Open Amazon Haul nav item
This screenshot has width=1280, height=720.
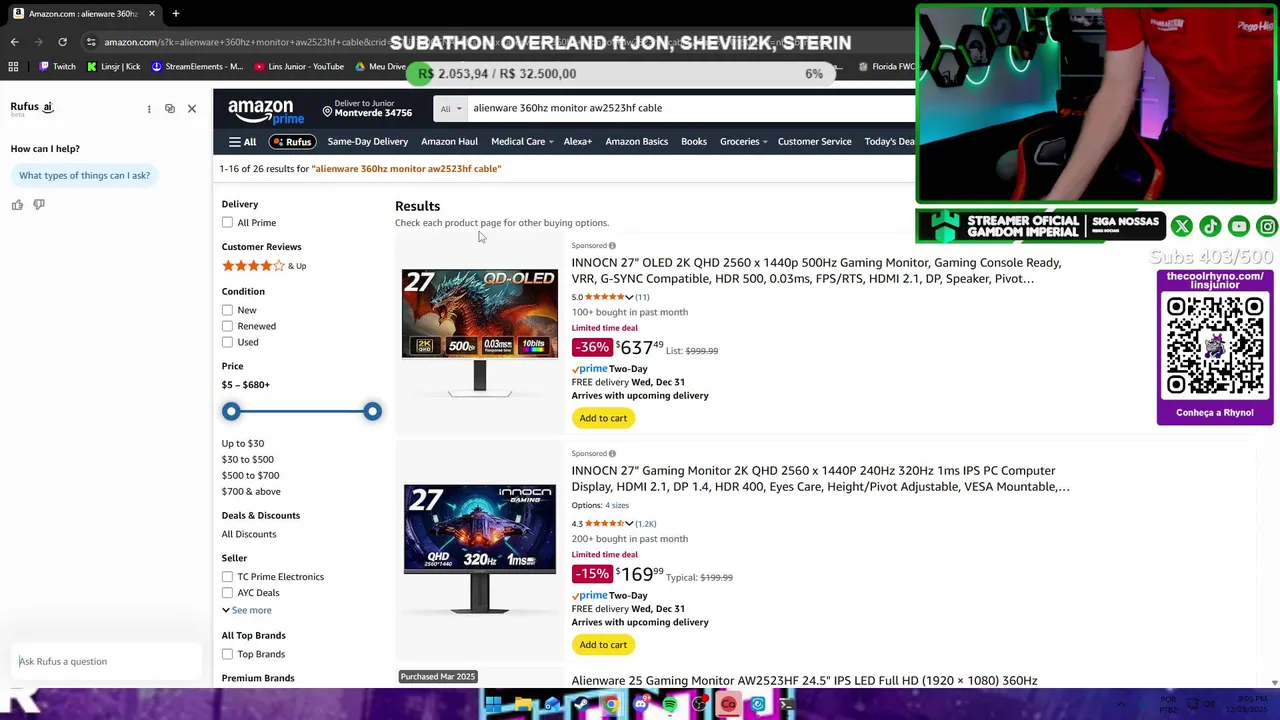pyautogui.click(x=449, y=142)
